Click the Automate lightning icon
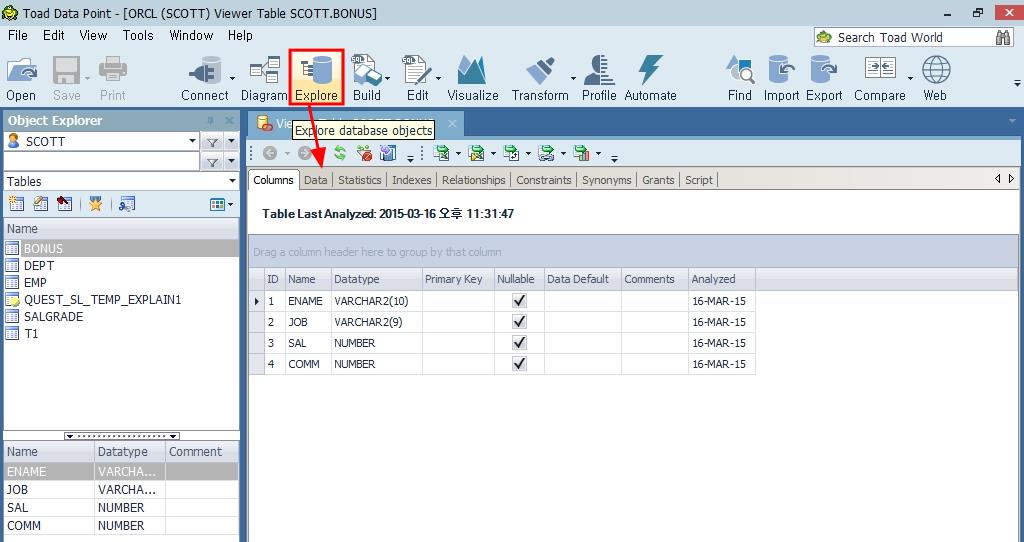The height and width of the screenshot is (542, 1024). (x=650, y=78)
